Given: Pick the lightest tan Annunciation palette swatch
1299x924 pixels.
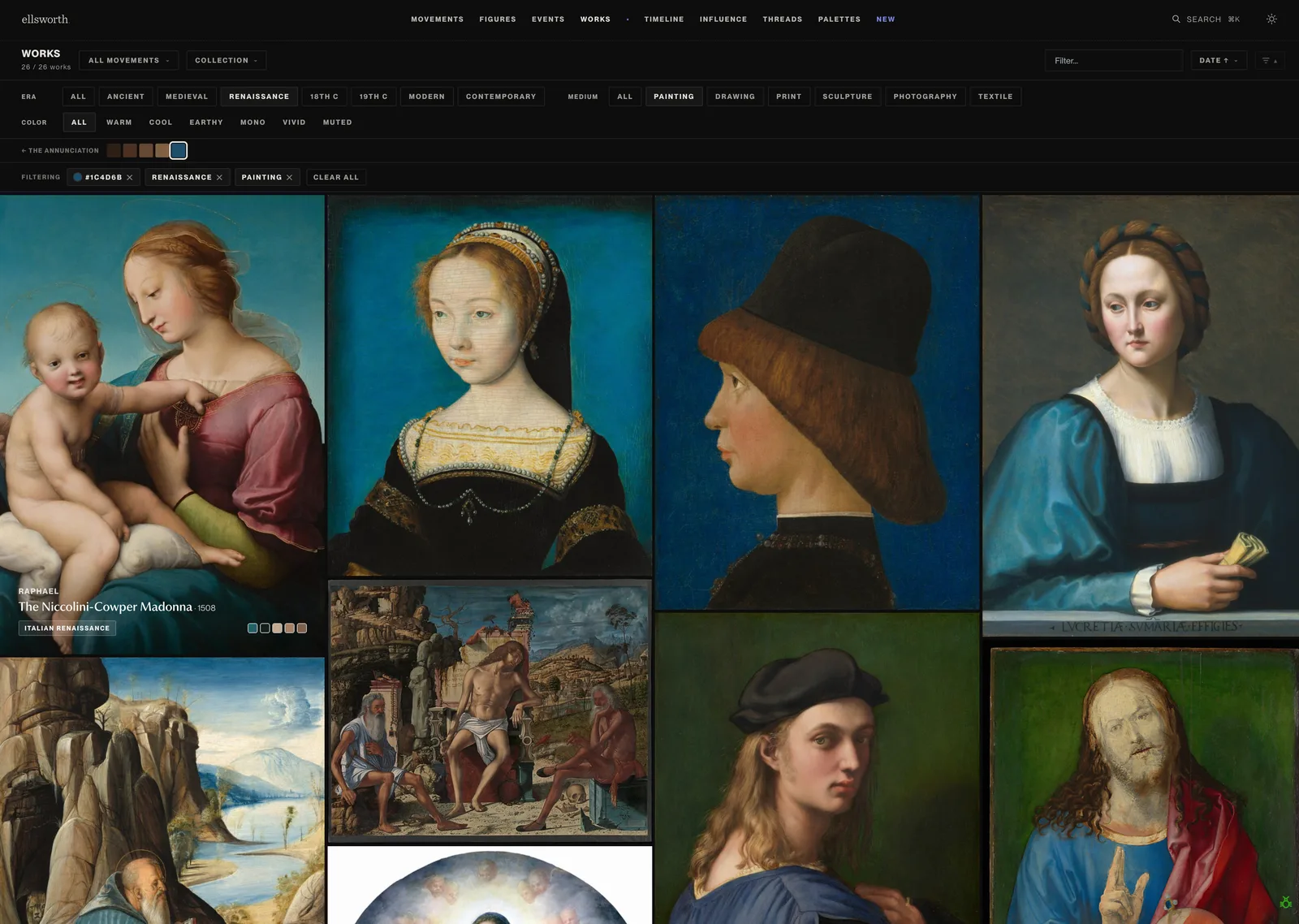Looking at the screenshot, I should point(162,150).
